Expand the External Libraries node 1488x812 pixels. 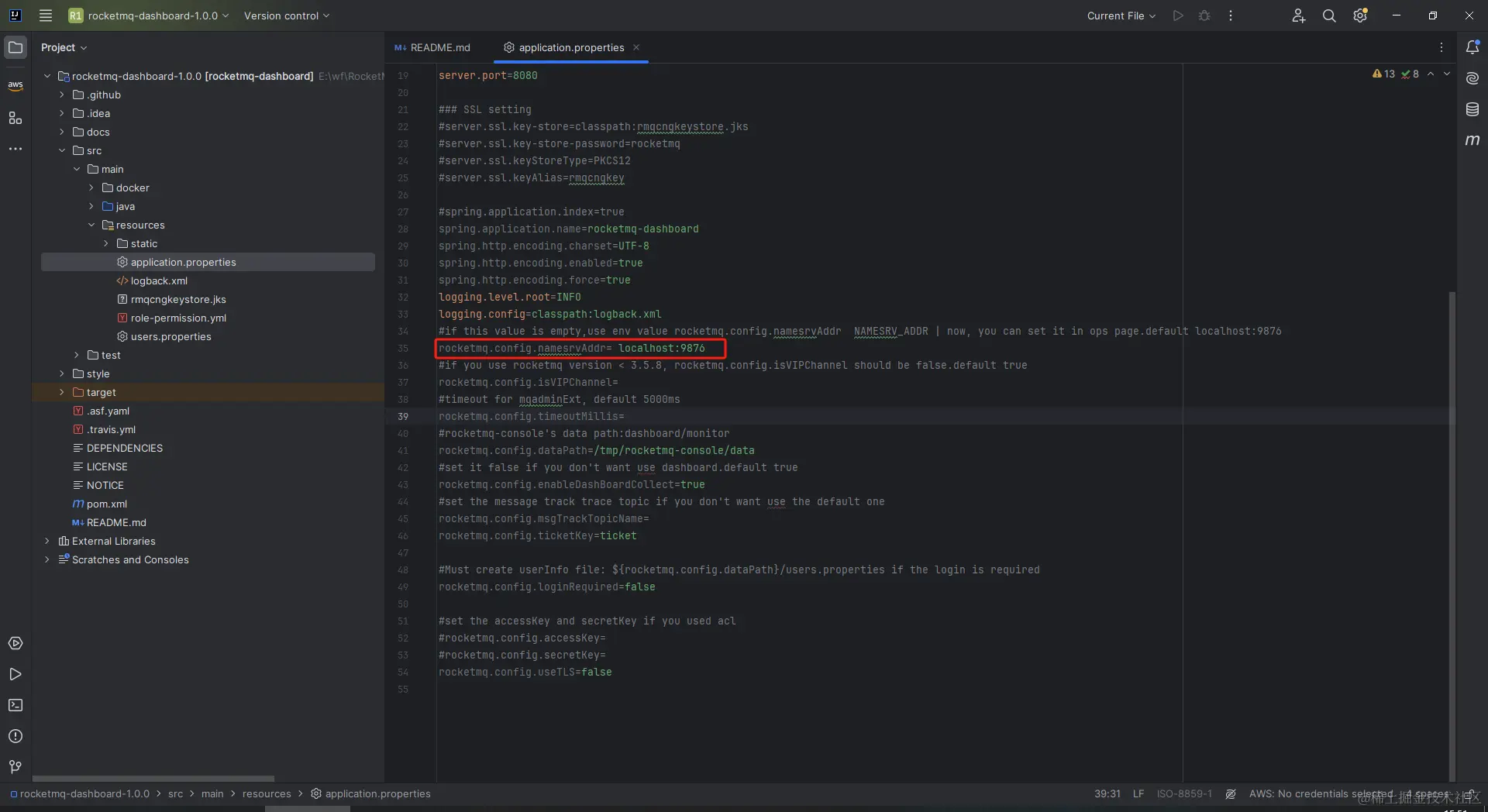47,541
